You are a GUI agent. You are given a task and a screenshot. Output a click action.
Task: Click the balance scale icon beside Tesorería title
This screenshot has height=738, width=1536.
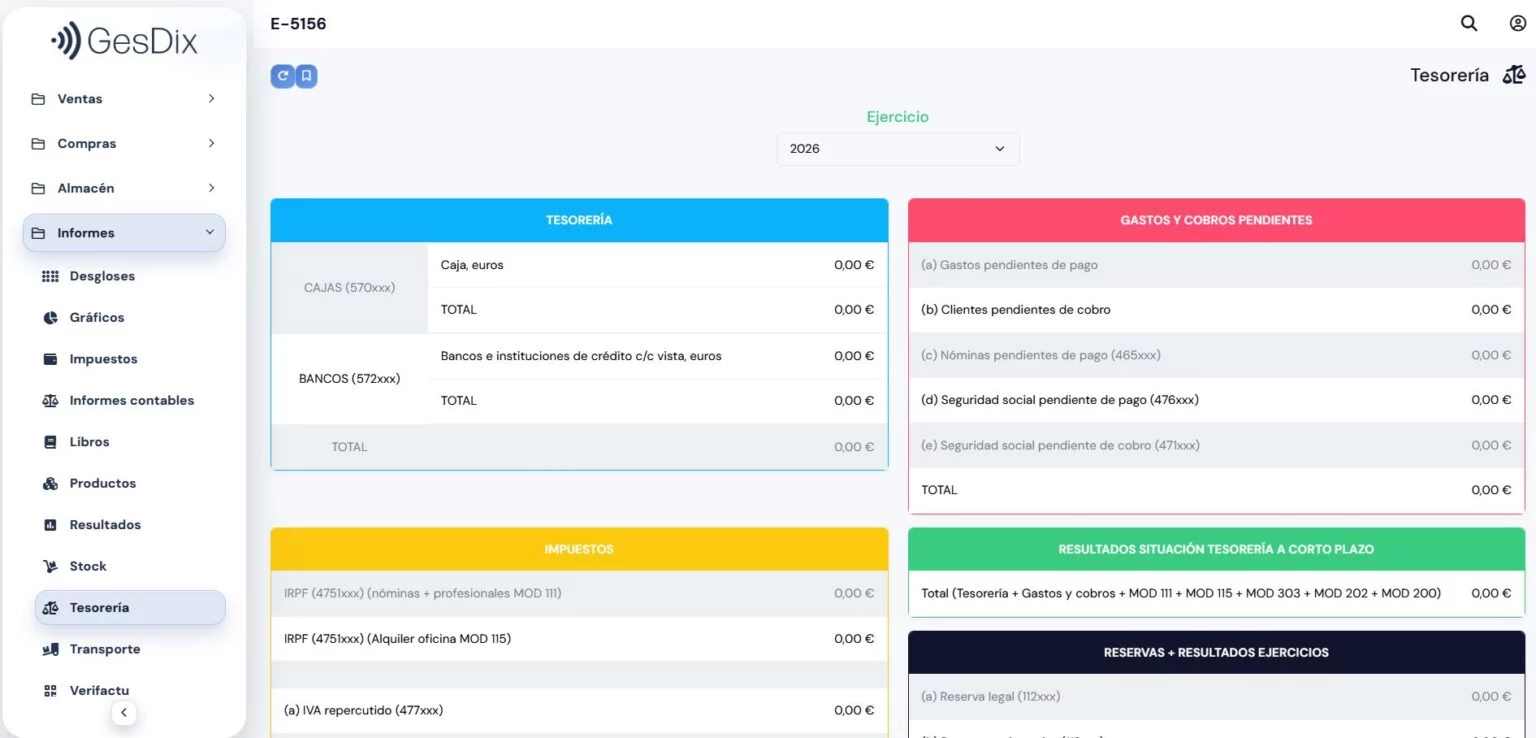(x=1514, y=75)
